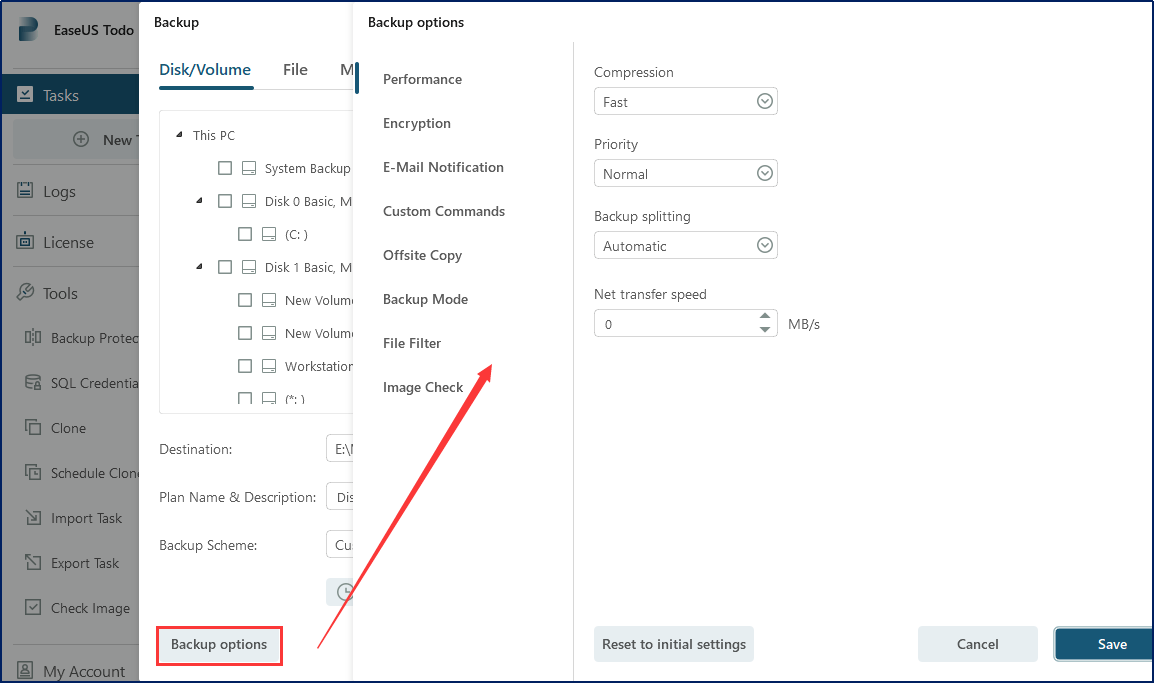
Task: Click the Export Task icon
Action: (x=33, y=563)
